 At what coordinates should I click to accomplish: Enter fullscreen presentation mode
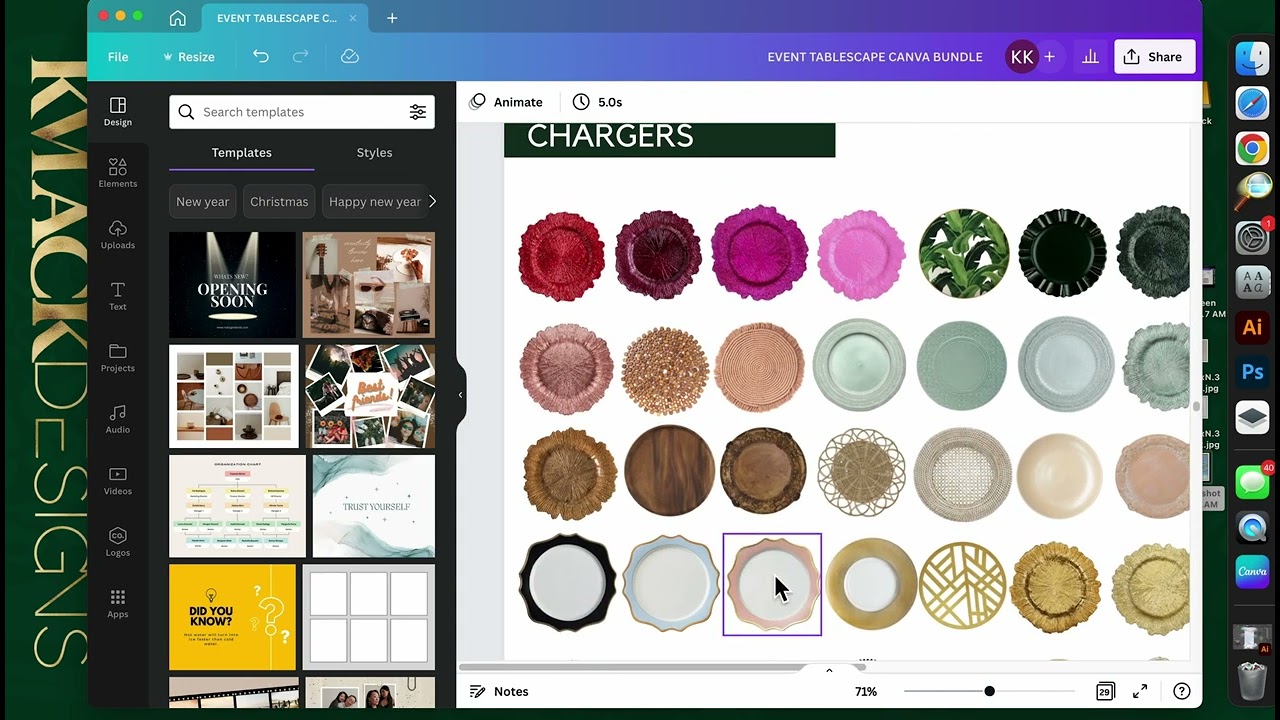(x=1140, y=691)
